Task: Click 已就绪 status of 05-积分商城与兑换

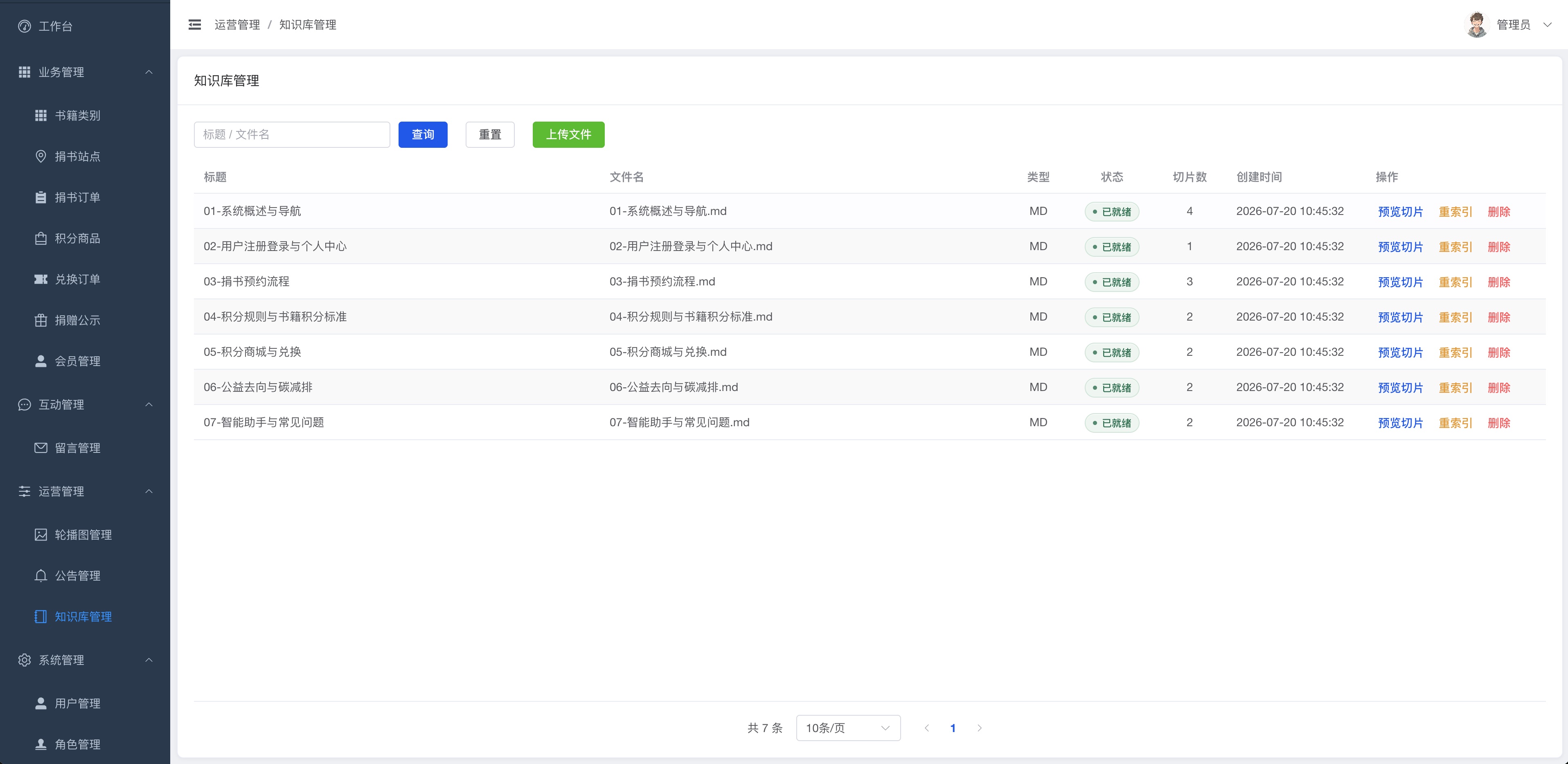Action: click(1111, 352)
